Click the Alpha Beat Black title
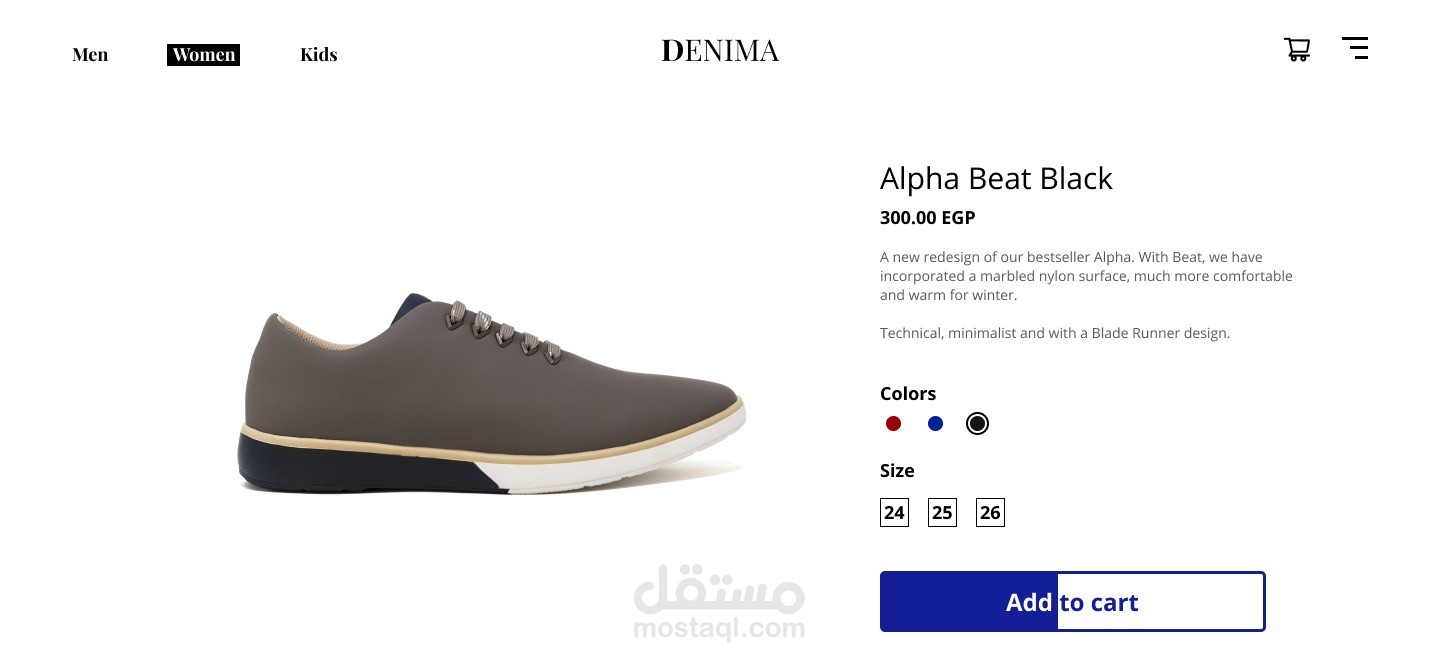 click(x=996, y=179)
